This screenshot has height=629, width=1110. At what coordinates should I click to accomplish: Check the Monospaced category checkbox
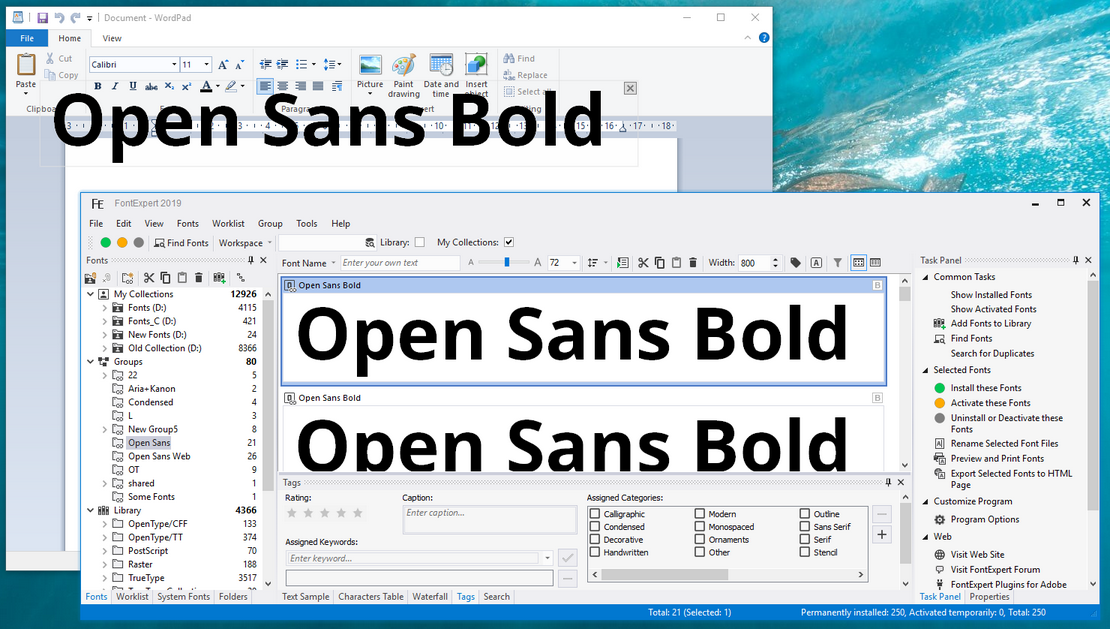pos(699,526)
